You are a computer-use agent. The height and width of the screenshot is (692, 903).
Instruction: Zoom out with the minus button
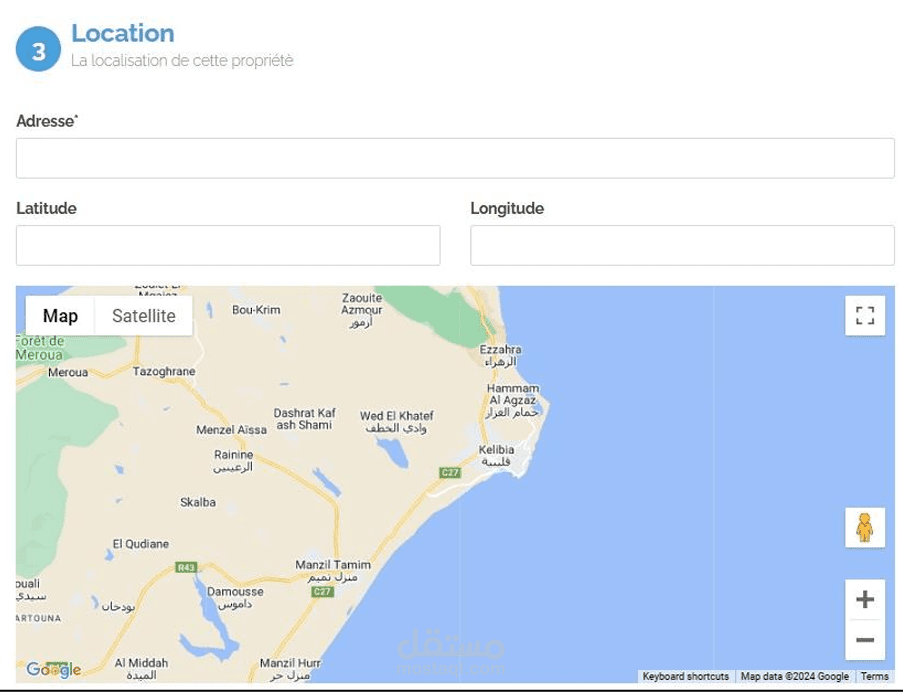[864, 640]
